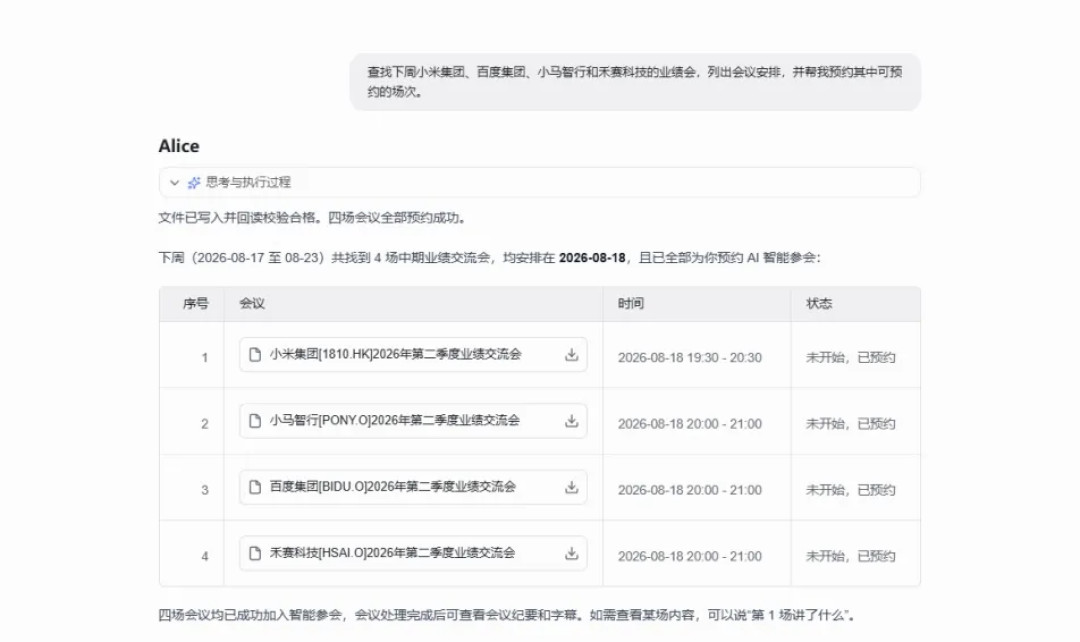
Task: Open 小米集团[1810.HK]2026年第二季度业绩交流会 file card
Action: click(413, 355)
